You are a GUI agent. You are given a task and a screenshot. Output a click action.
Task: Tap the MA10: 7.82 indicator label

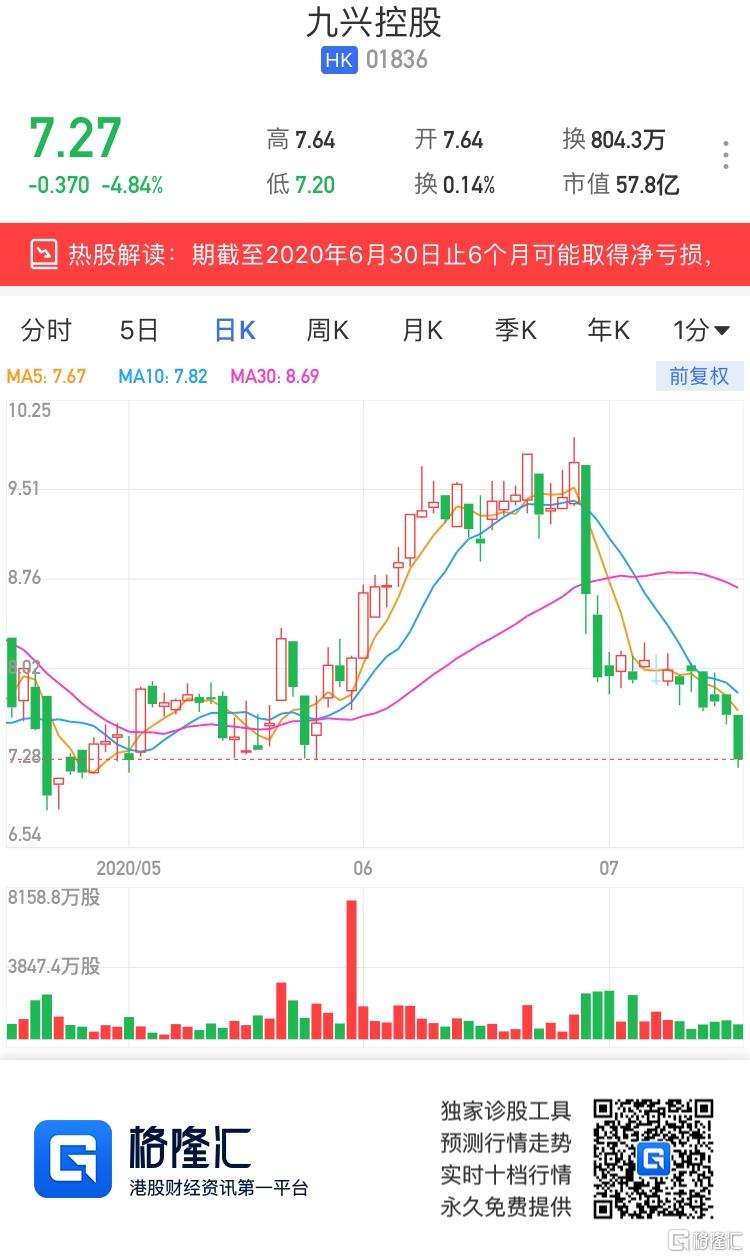[x=162, y=377]
